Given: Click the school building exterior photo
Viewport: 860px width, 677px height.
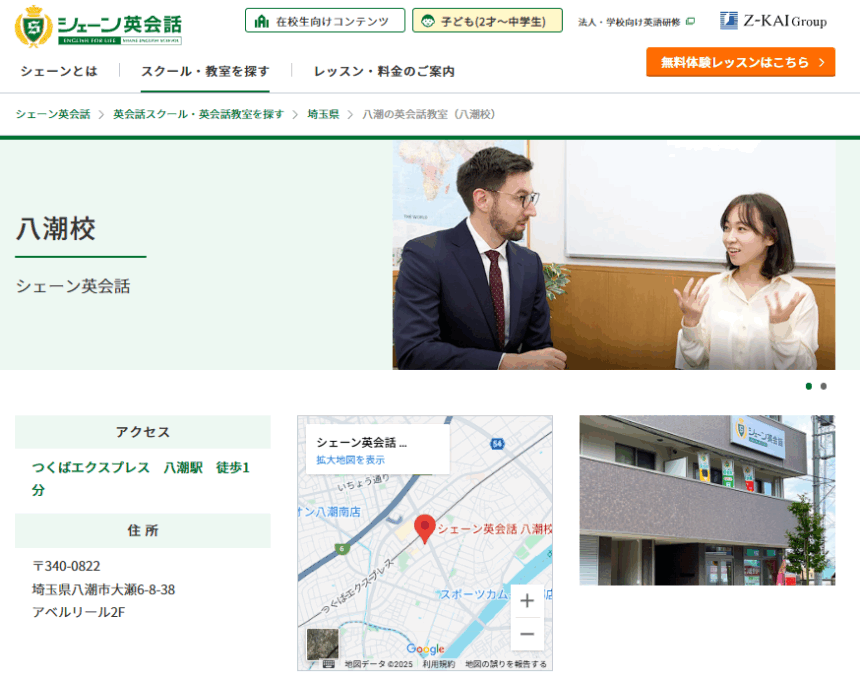Looking at the screenshot, I should pyautogui.click(x=707, y=500).
